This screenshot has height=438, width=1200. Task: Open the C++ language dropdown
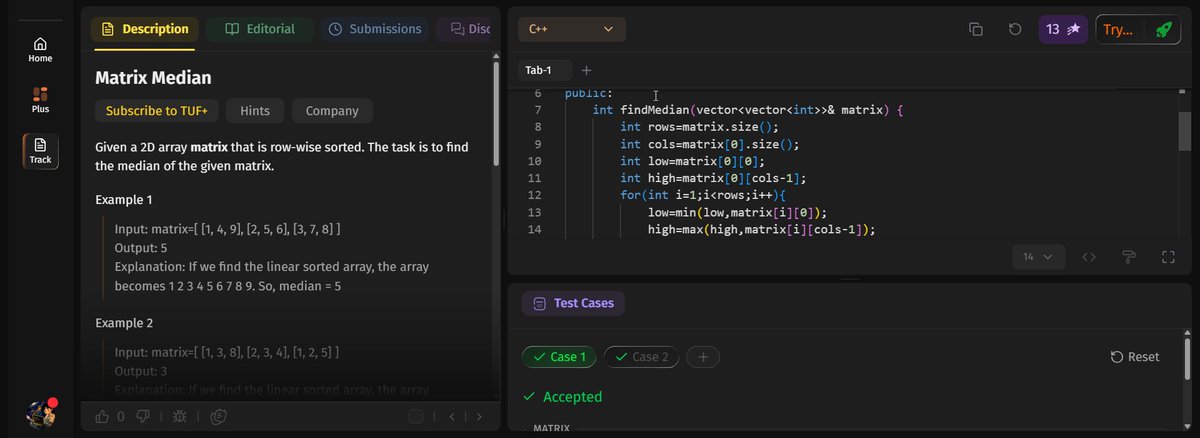[x=572, y=29]
